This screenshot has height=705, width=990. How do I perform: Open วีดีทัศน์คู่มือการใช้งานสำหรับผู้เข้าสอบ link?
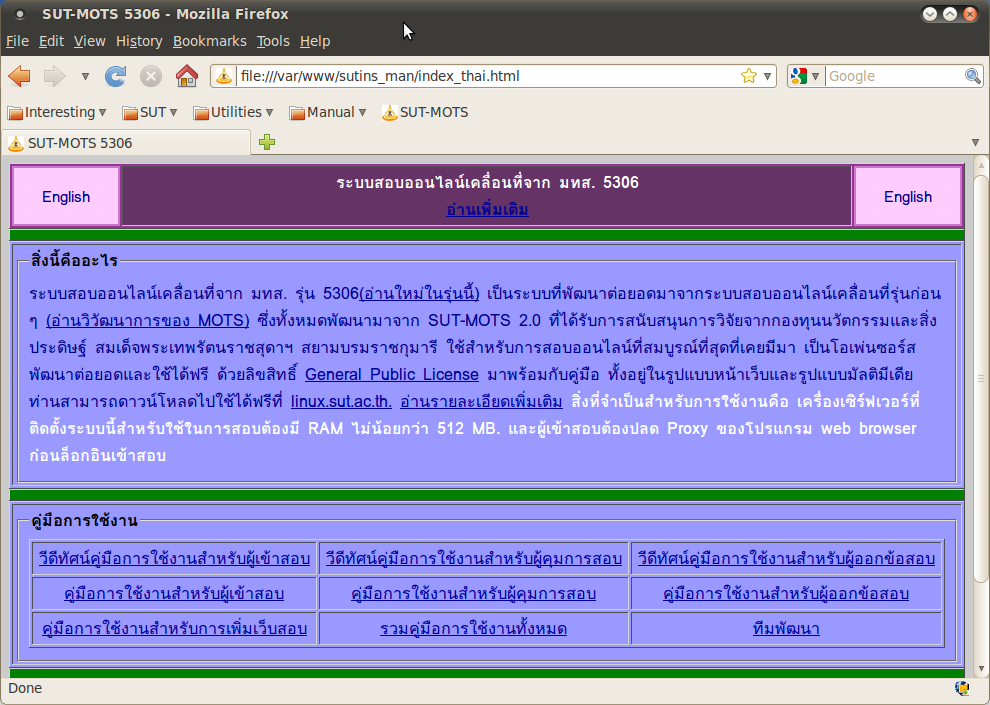174,559
